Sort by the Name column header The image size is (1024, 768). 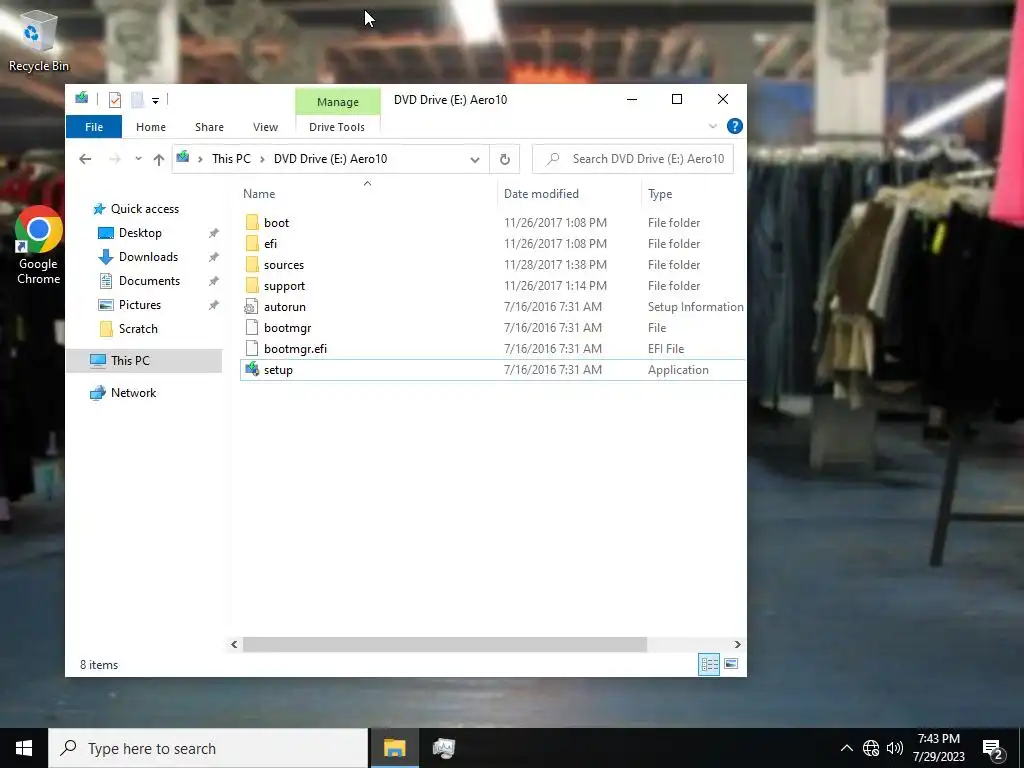[x=259, y=194]
